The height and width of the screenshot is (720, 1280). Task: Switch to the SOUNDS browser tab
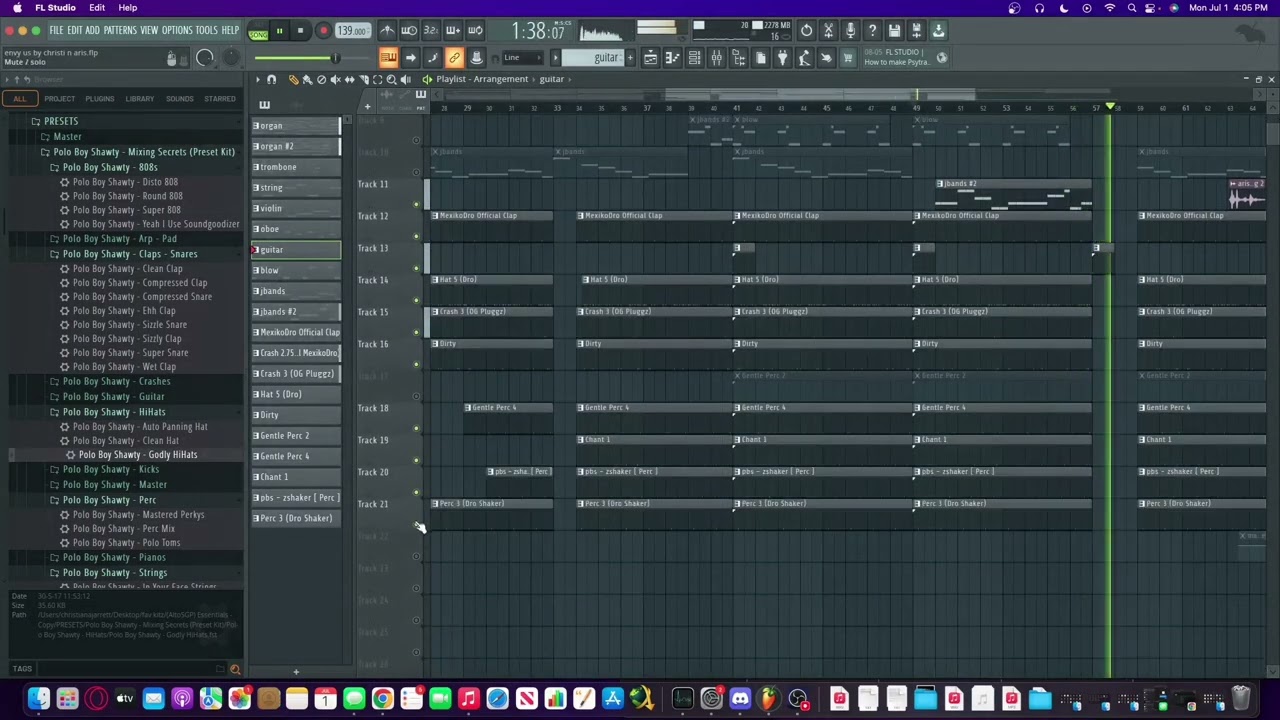[x=180, y=99]
